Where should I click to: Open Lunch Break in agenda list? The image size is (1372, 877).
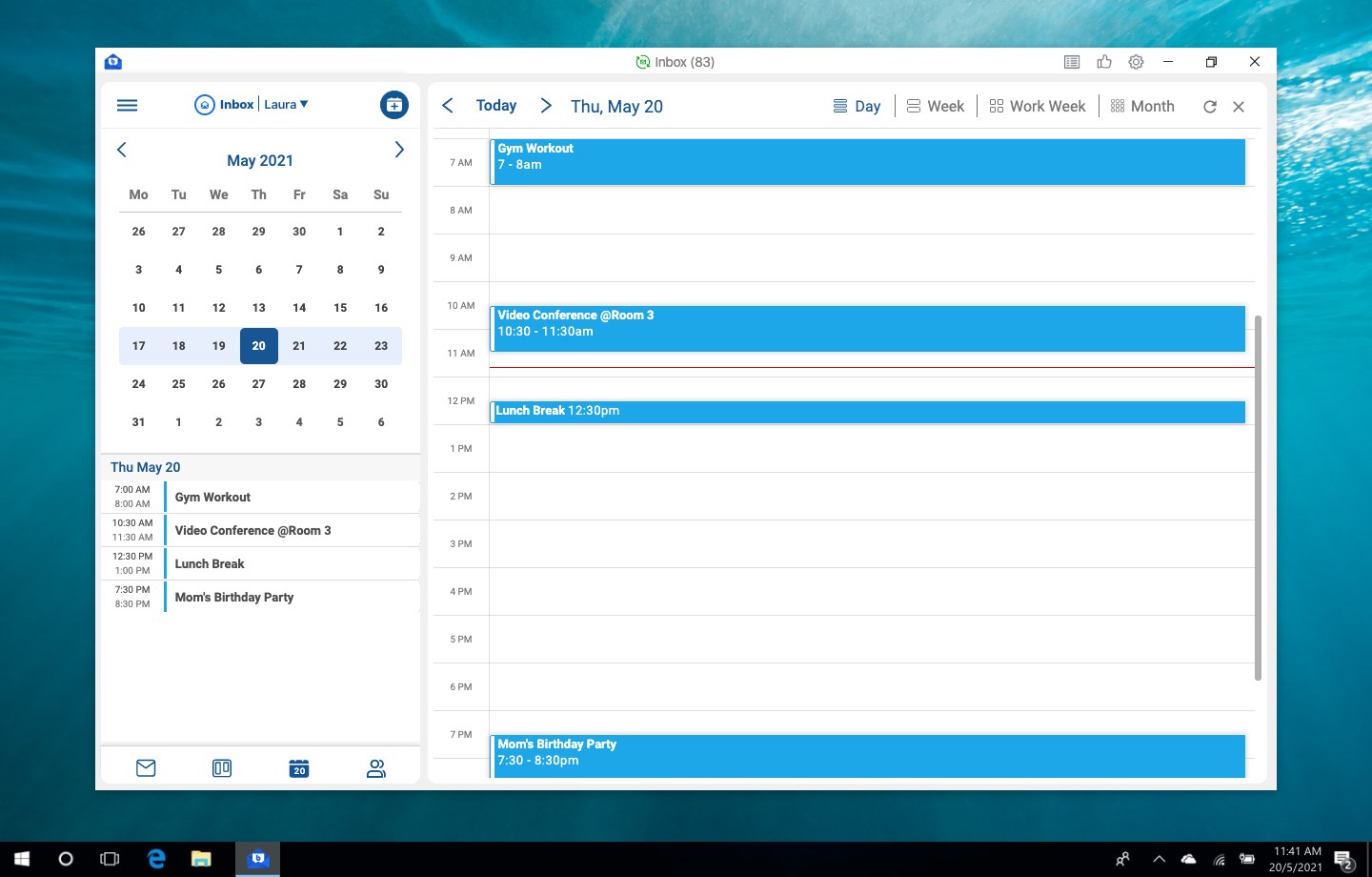point(261,563)
